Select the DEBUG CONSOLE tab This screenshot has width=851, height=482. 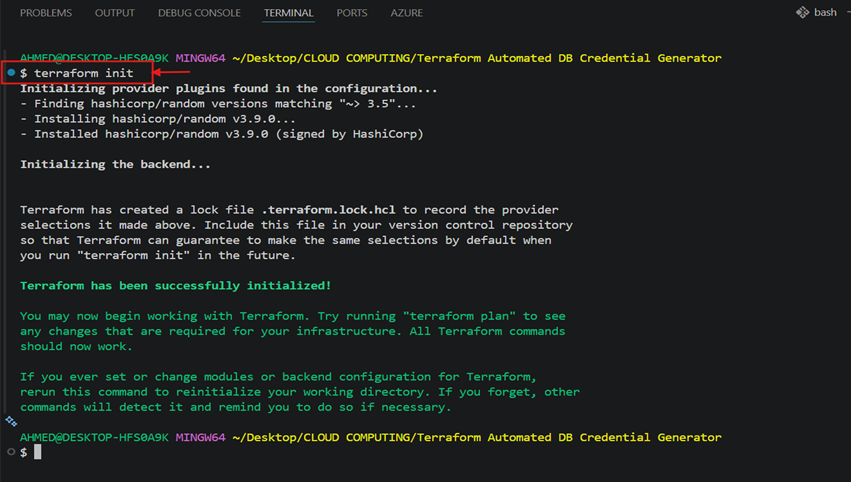coord(199,13)
